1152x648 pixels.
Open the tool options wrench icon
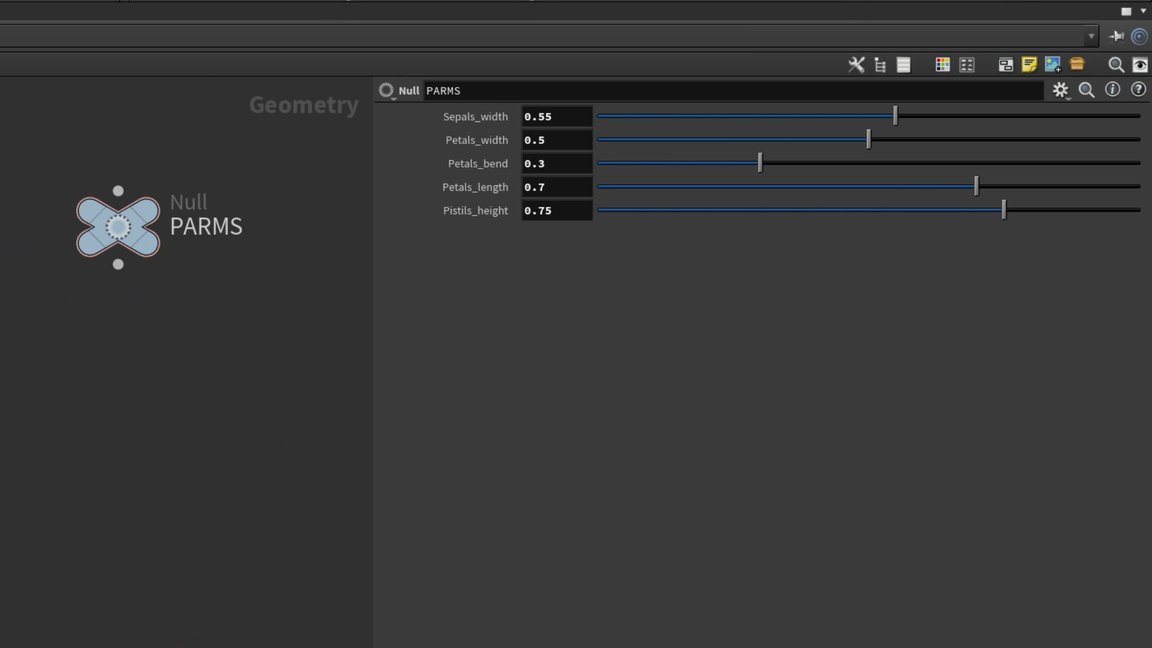[856, 65]
